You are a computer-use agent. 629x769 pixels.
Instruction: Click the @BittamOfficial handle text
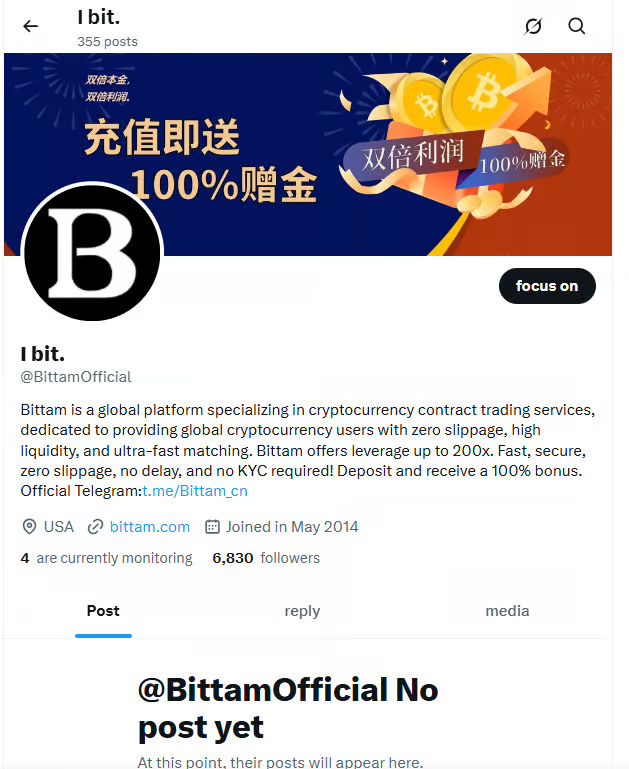pos(76,377)
